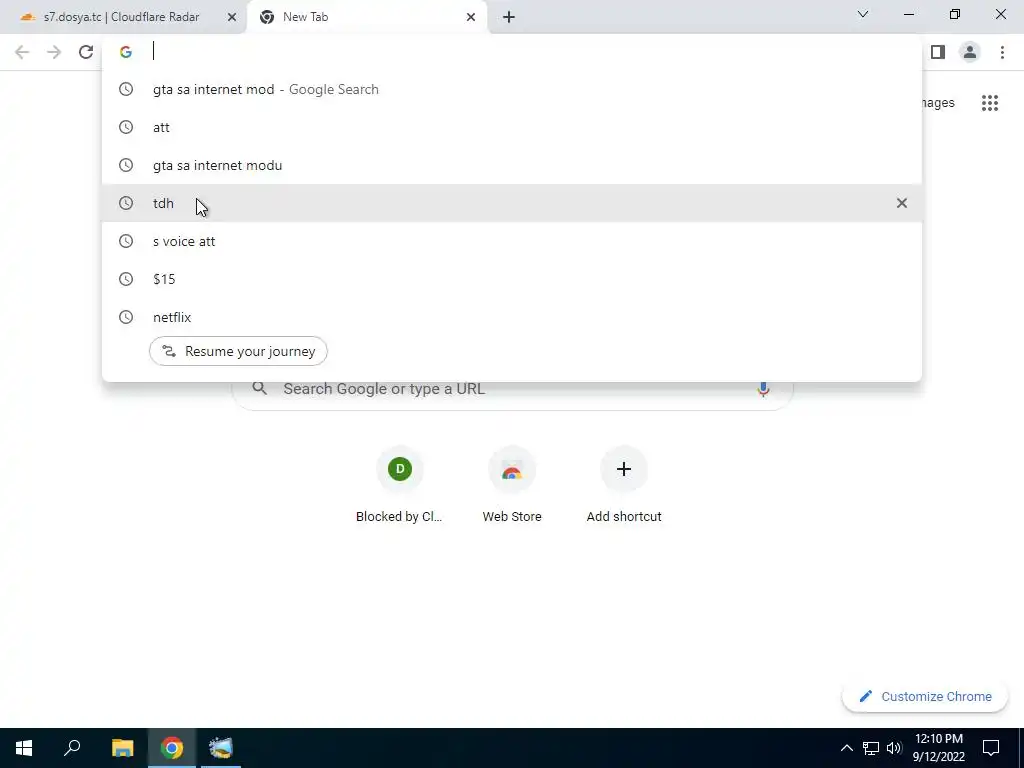Image resolution: width=1024 pixels, height=768 pixels.
Task: Select the 'netflix' suggestion
Action: pyautogui.click(x=512, y=317)
